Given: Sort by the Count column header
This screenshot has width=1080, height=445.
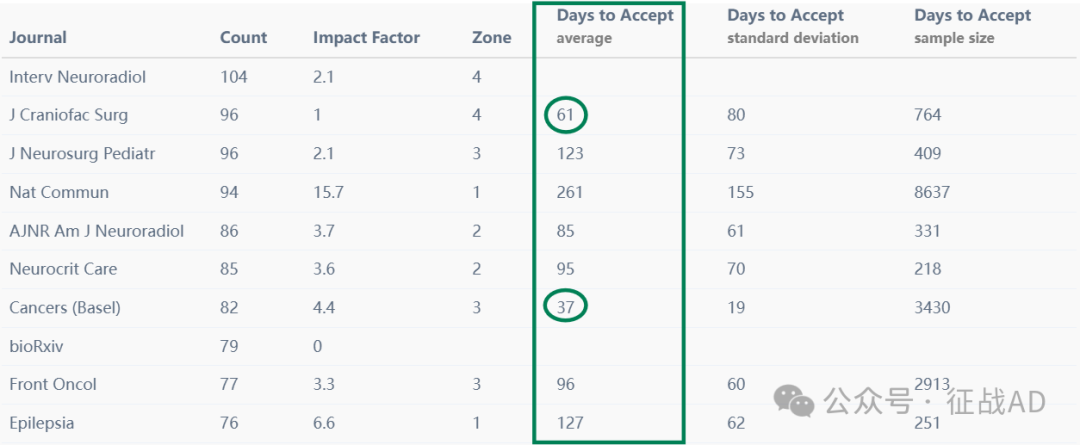Looking at the screenshot, I should pyautogui.click(x=243, y=37).
